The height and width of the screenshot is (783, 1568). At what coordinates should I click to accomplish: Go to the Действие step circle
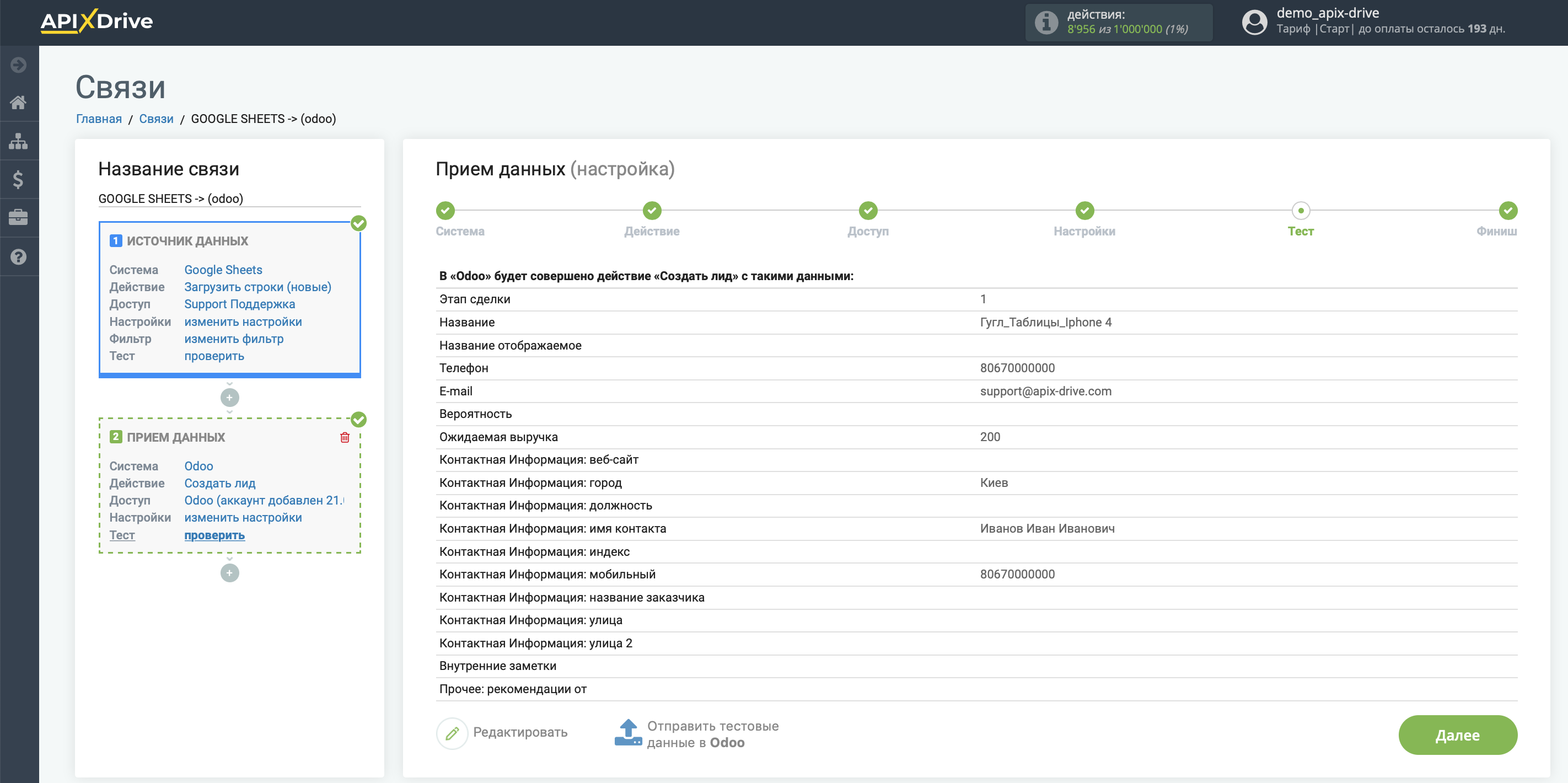click(x=652, y=211)
